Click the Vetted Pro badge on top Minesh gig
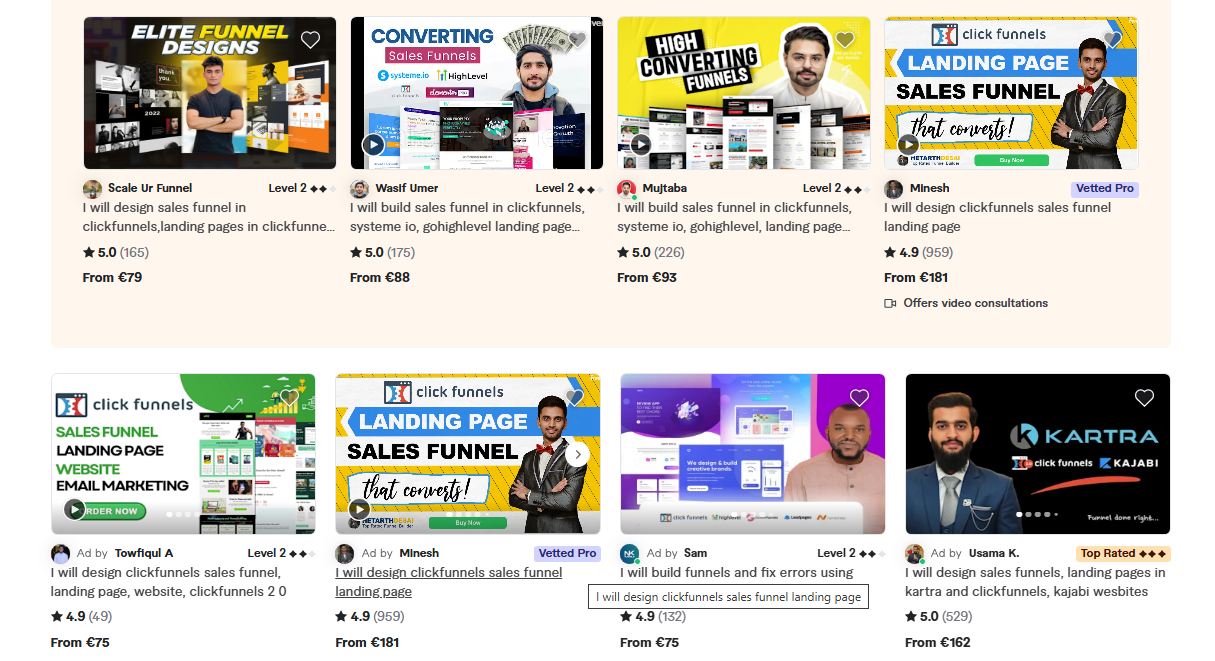 tap(1105, 188)
